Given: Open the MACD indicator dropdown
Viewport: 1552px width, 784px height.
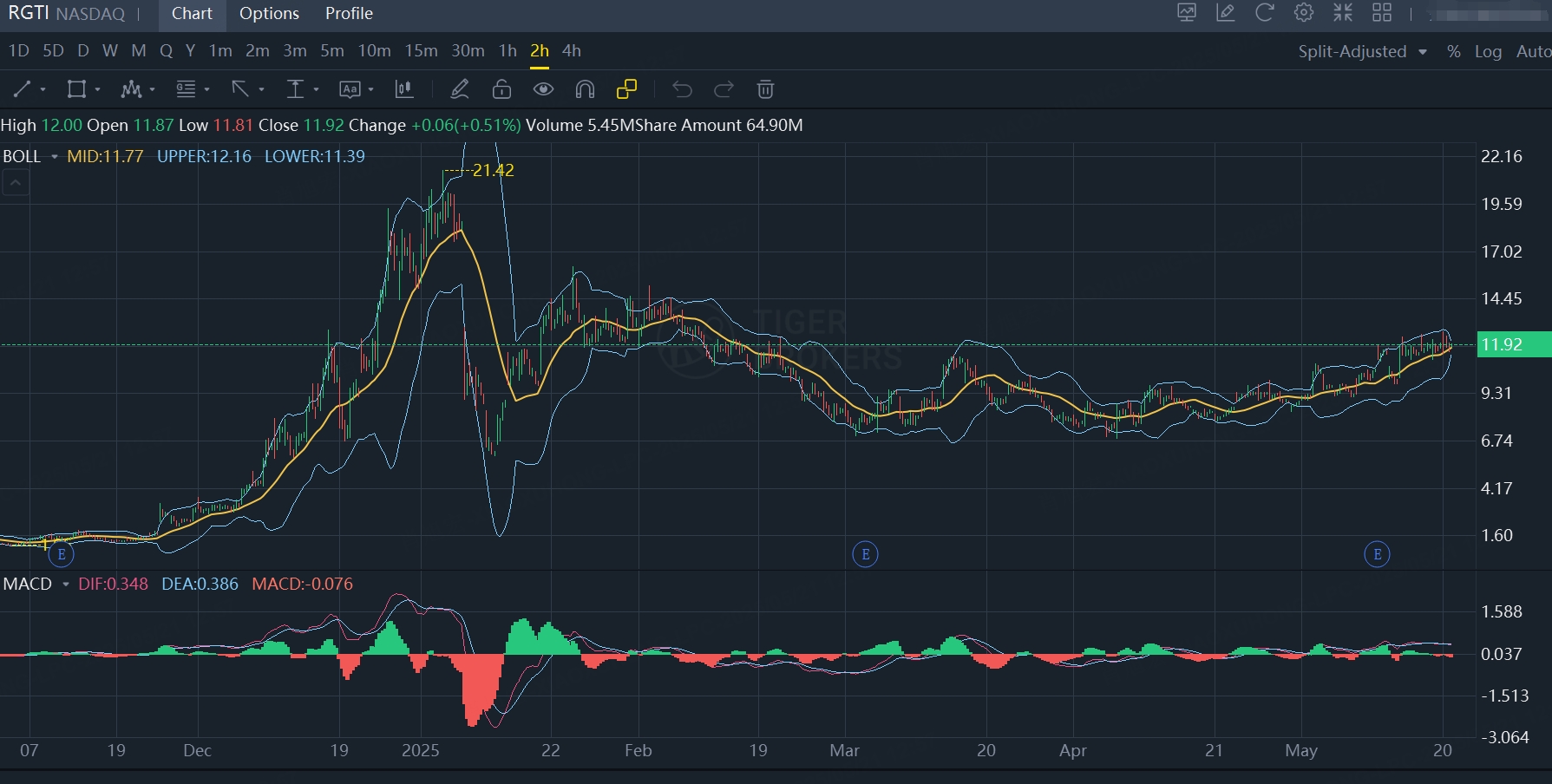Looking at the screenshot, I should pyautogui.click(x=65, y=585).
